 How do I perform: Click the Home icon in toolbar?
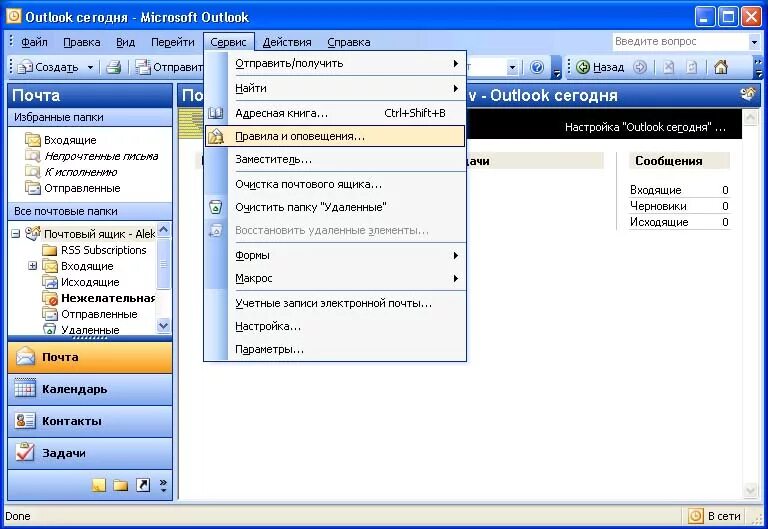pos(720,67)
